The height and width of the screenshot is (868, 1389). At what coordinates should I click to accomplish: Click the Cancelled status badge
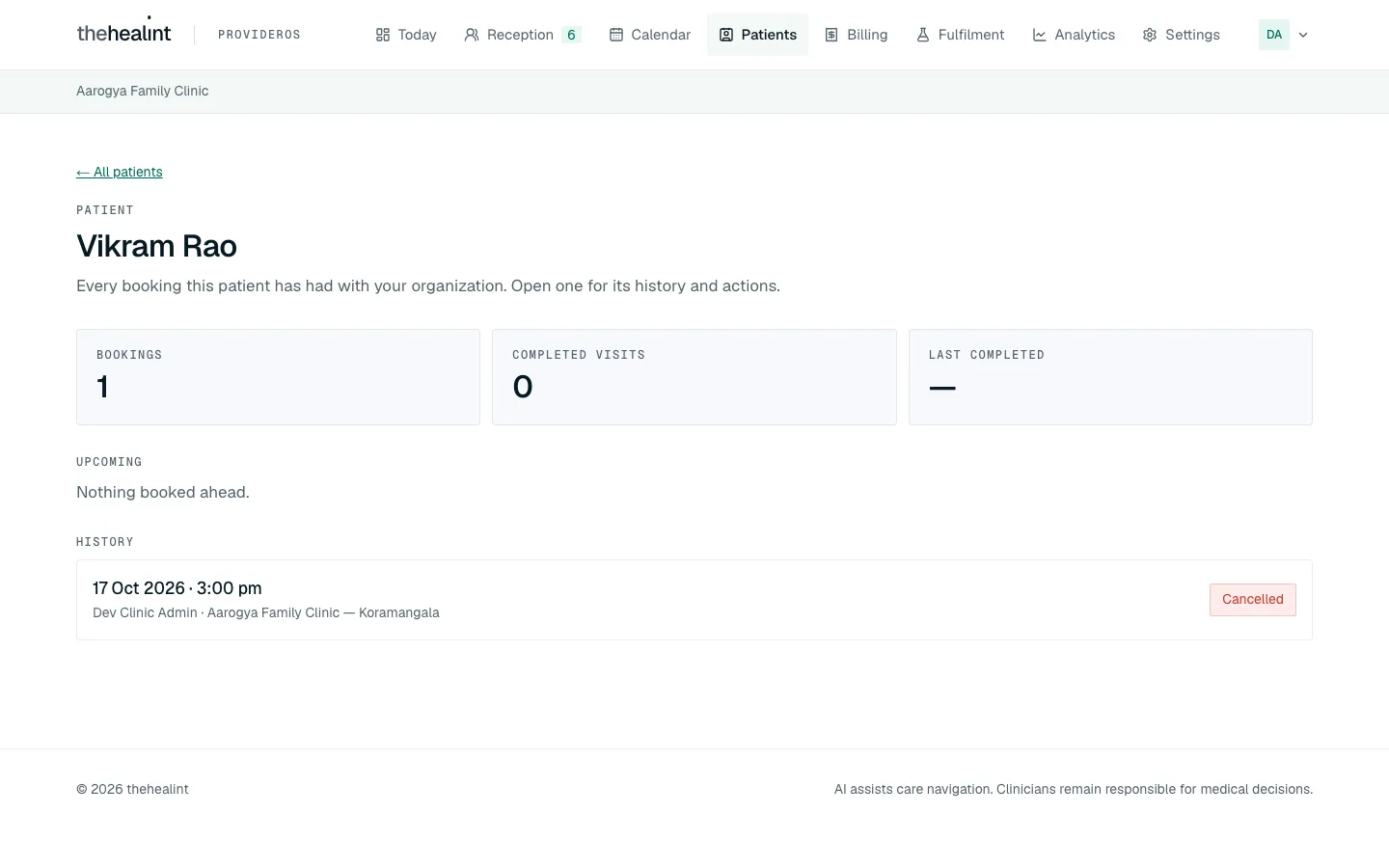(x=1253, y=600)
